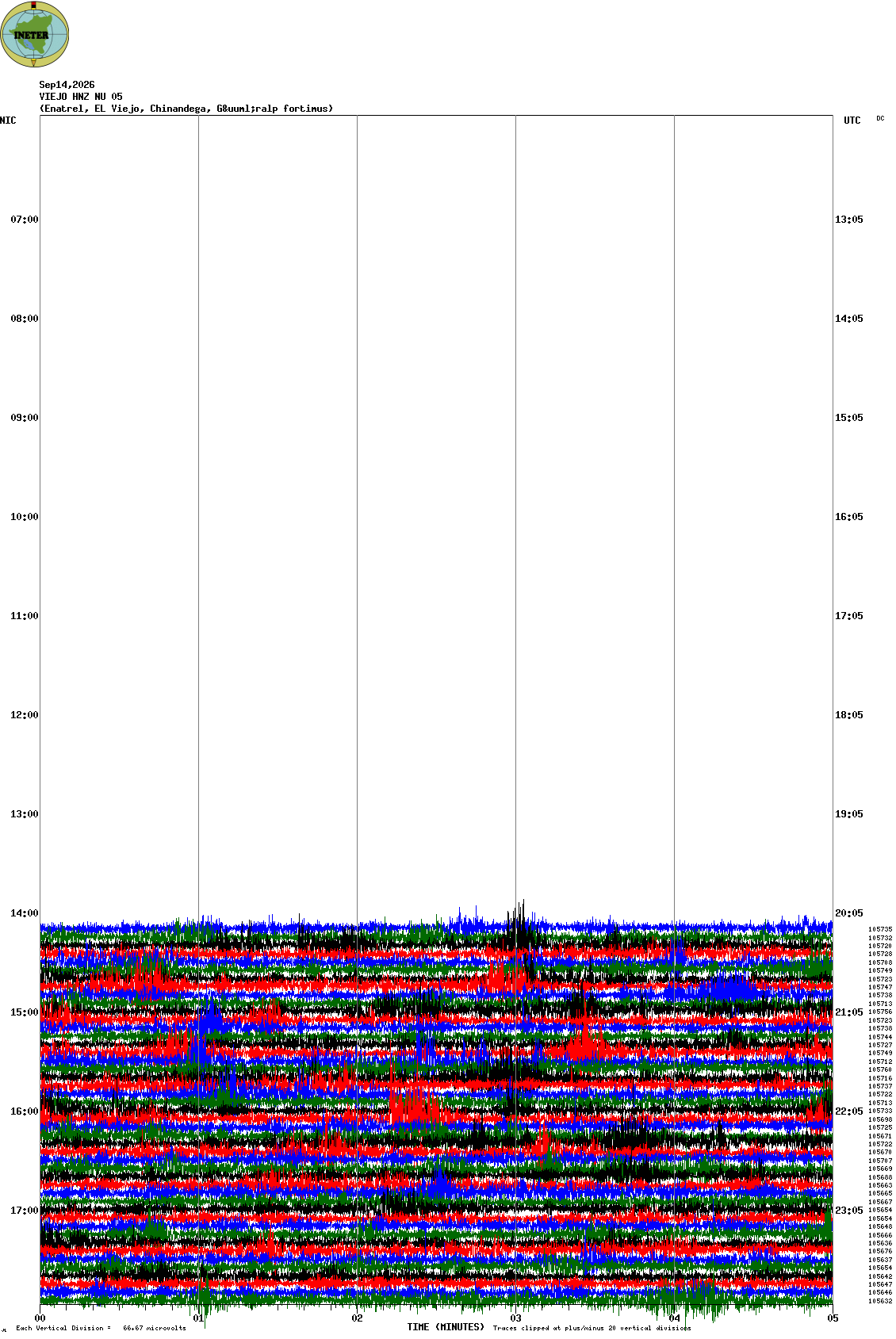This screenshot has height=1339, width=896.
Task: Select the Sep14,2026 date label
Action: pyautogui.click(x=67, y=85)
